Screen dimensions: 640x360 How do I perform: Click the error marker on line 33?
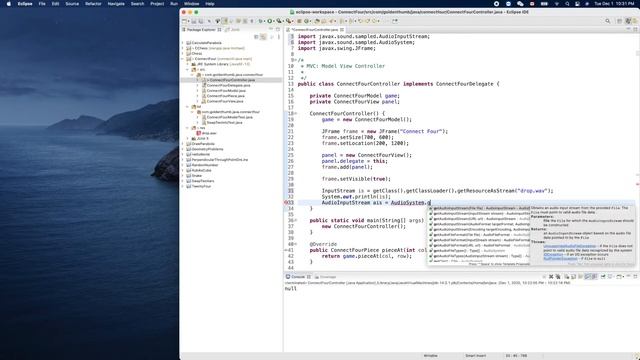point(286,202)
